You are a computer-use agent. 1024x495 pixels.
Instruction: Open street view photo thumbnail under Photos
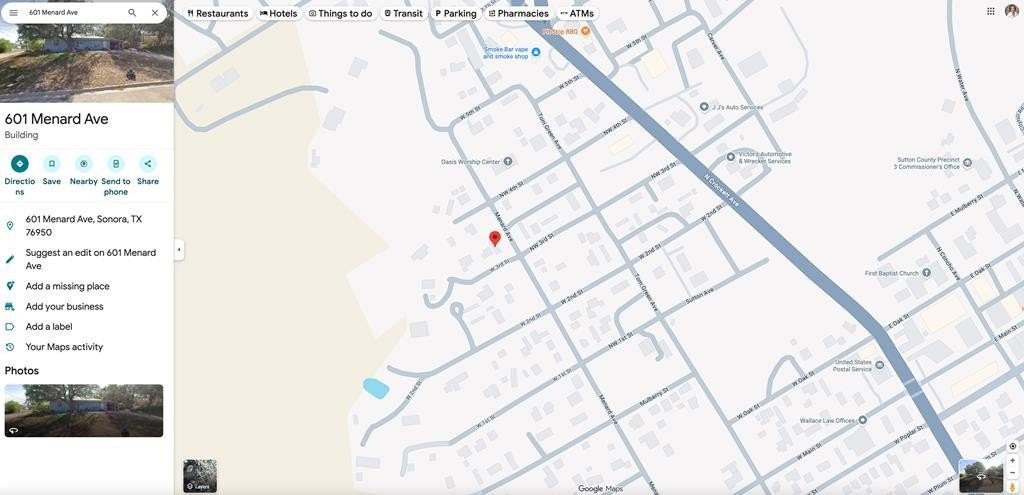point(84,411)
